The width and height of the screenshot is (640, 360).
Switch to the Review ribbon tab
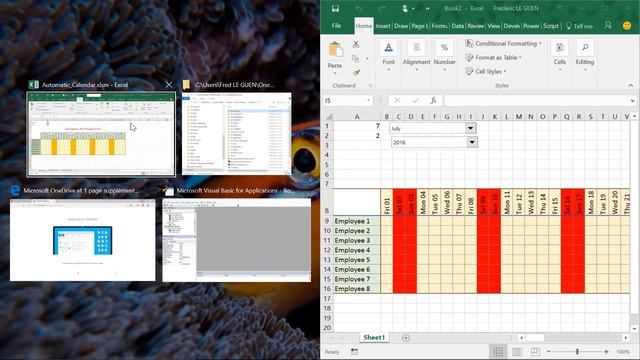tap(476, 26)
